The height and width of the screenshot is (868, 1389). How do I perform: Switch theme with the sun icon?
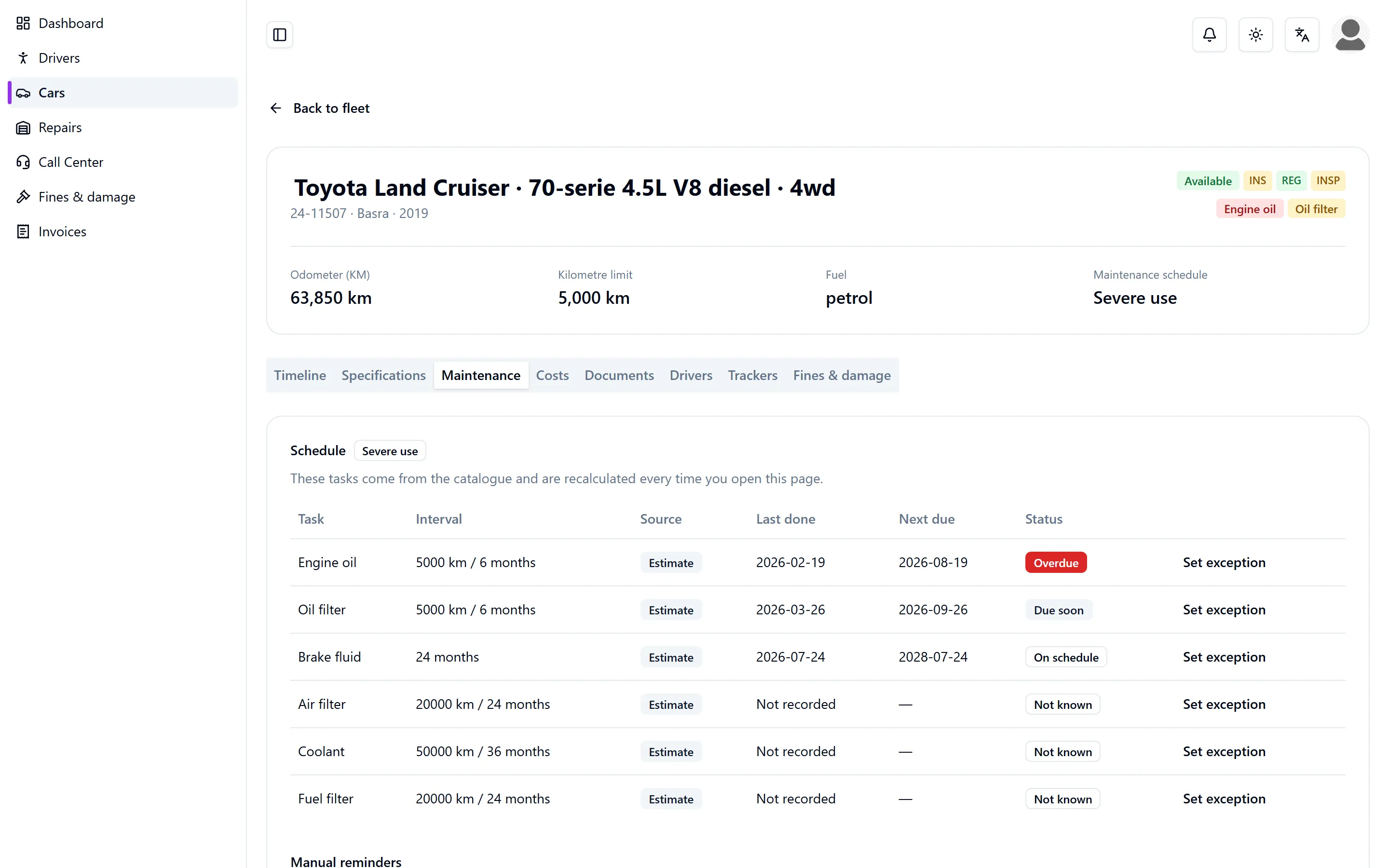click(1256, 35)
